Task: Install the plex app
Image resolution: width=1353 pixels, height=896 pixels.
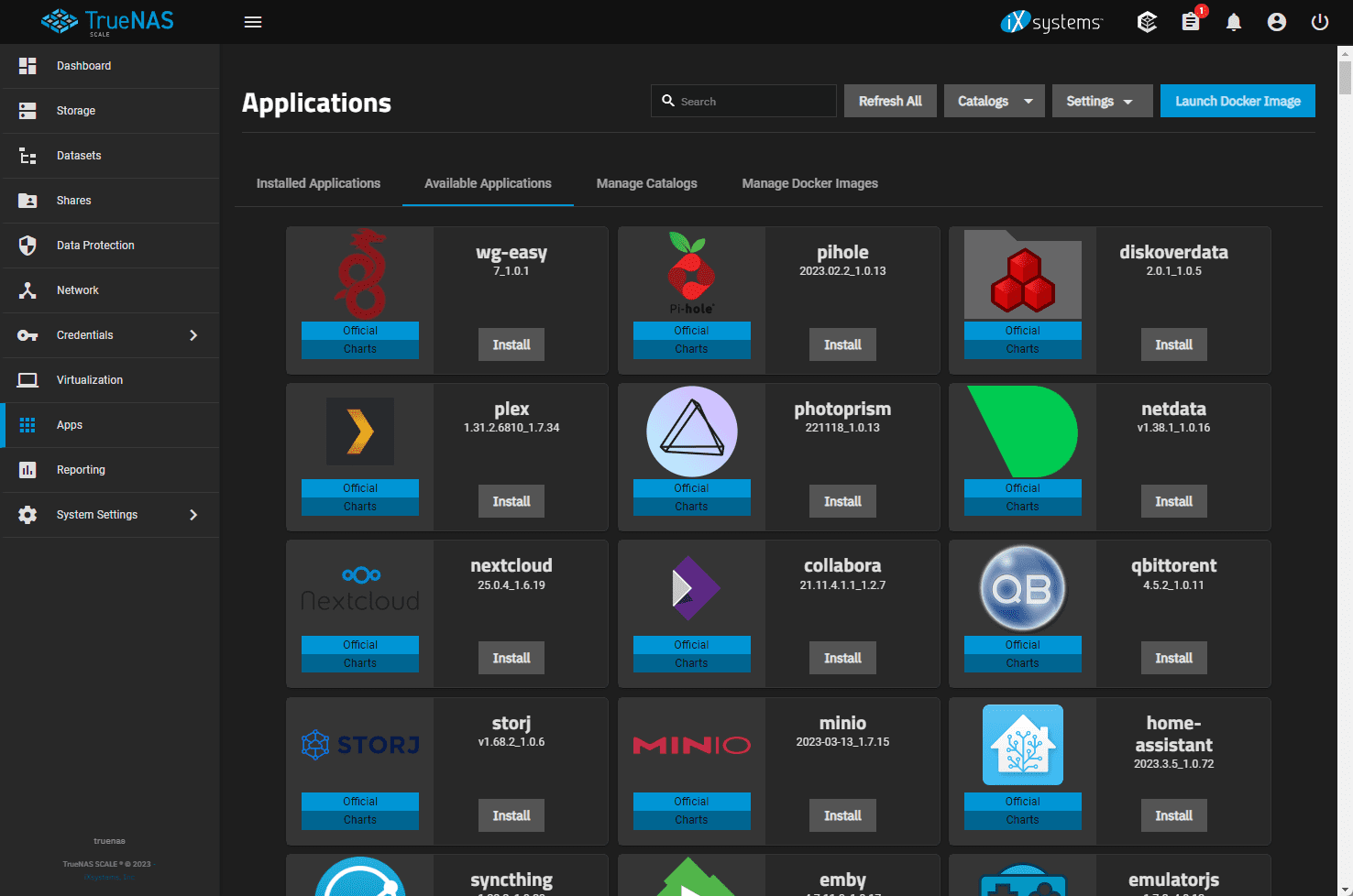Action: click(511, 501)
